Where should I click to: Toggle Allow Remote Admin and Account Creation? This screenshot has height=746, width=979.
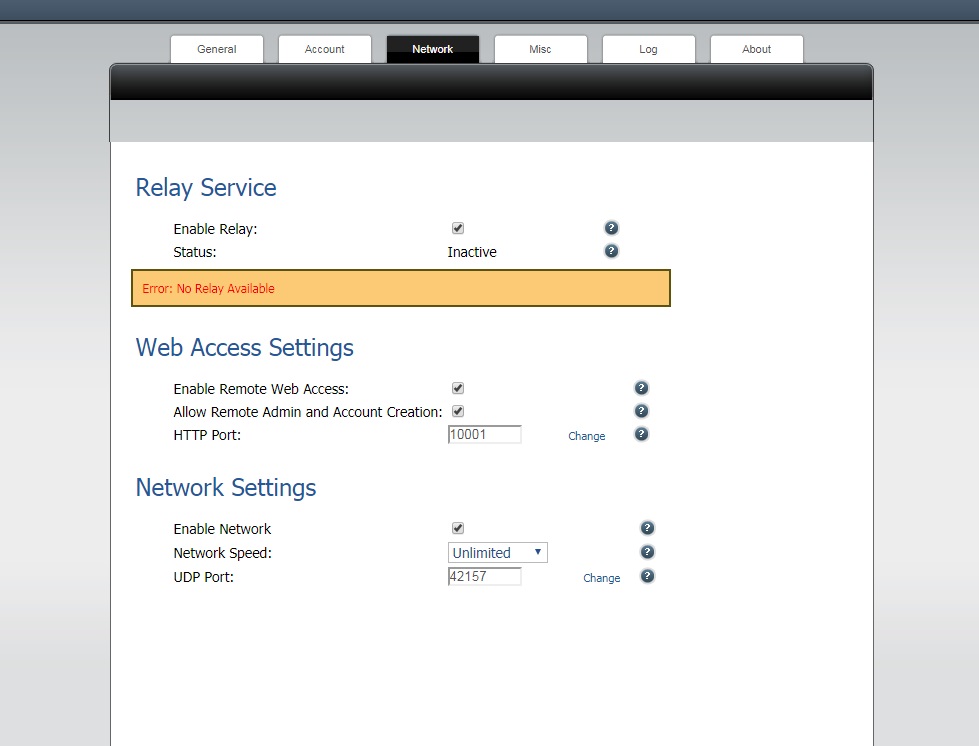point(458,411)
